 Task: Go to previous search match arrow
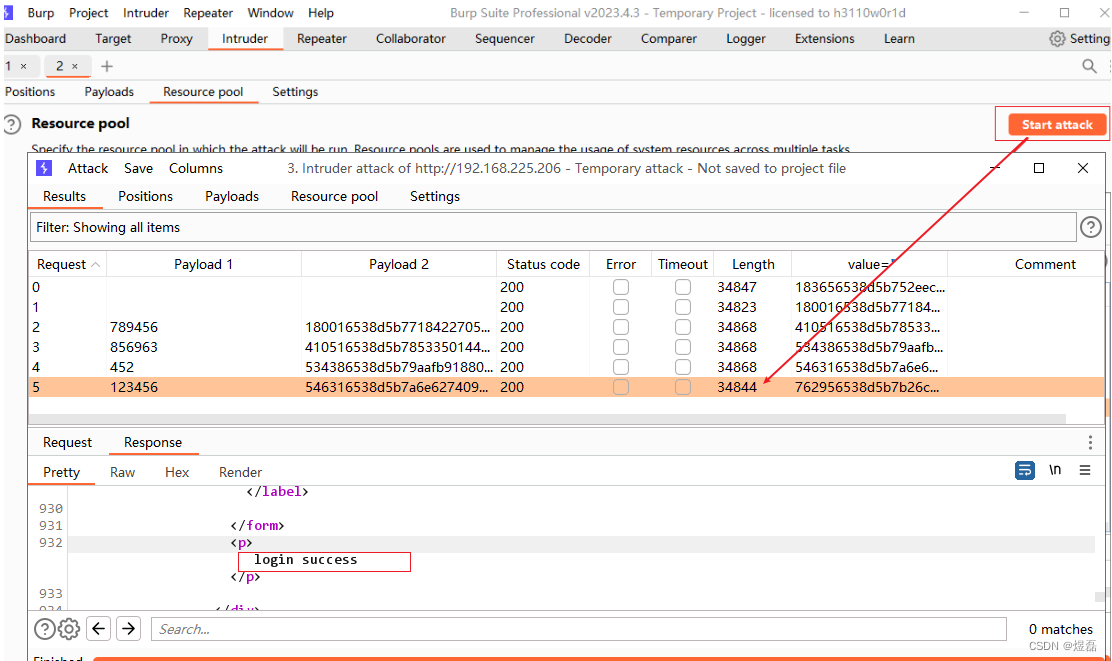[x=99, y=628]
